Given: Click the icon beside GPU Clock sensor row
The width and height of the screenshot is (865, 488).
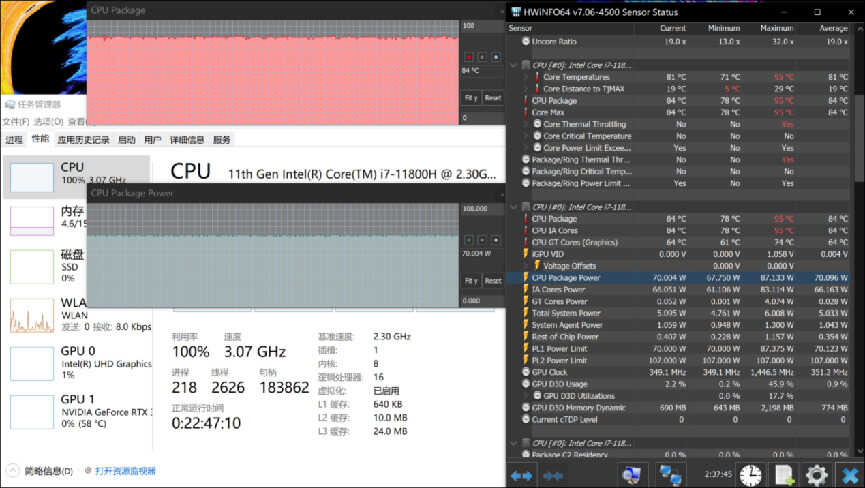Looking at the screenshot, I should click(x=526, y=372).
